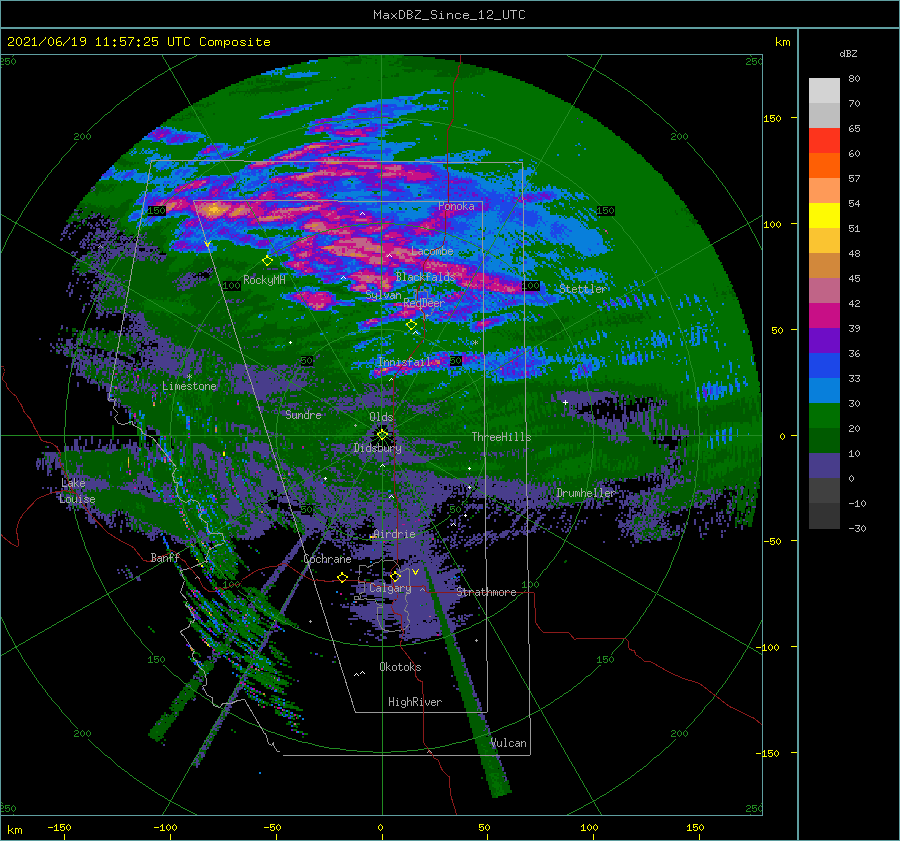Select the light orange 57-54 dBZ swatch
900x841 pixels.
click(x=824, y=191)
